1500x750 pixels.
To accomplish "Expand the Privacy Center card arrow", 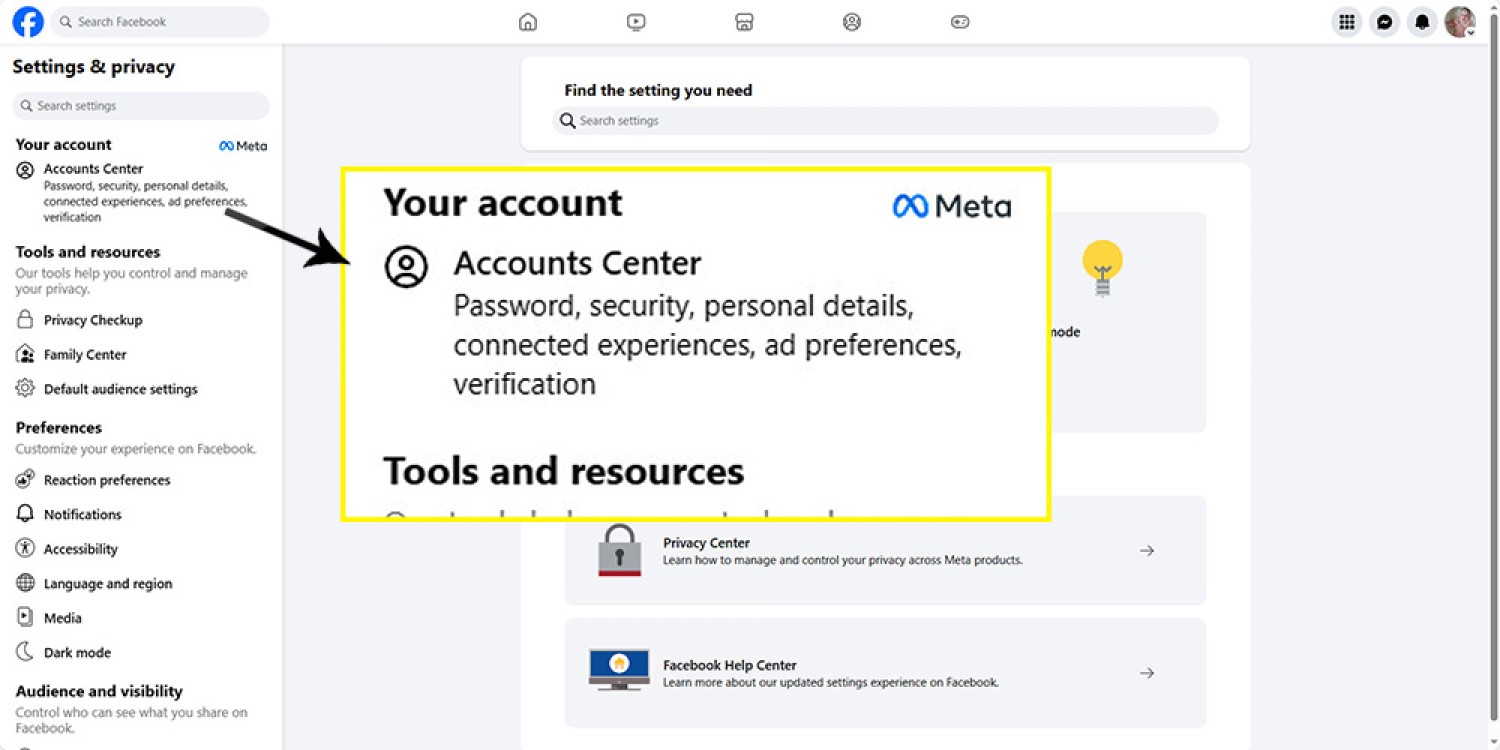I will pyautogui.click(x=1147, y=551).
